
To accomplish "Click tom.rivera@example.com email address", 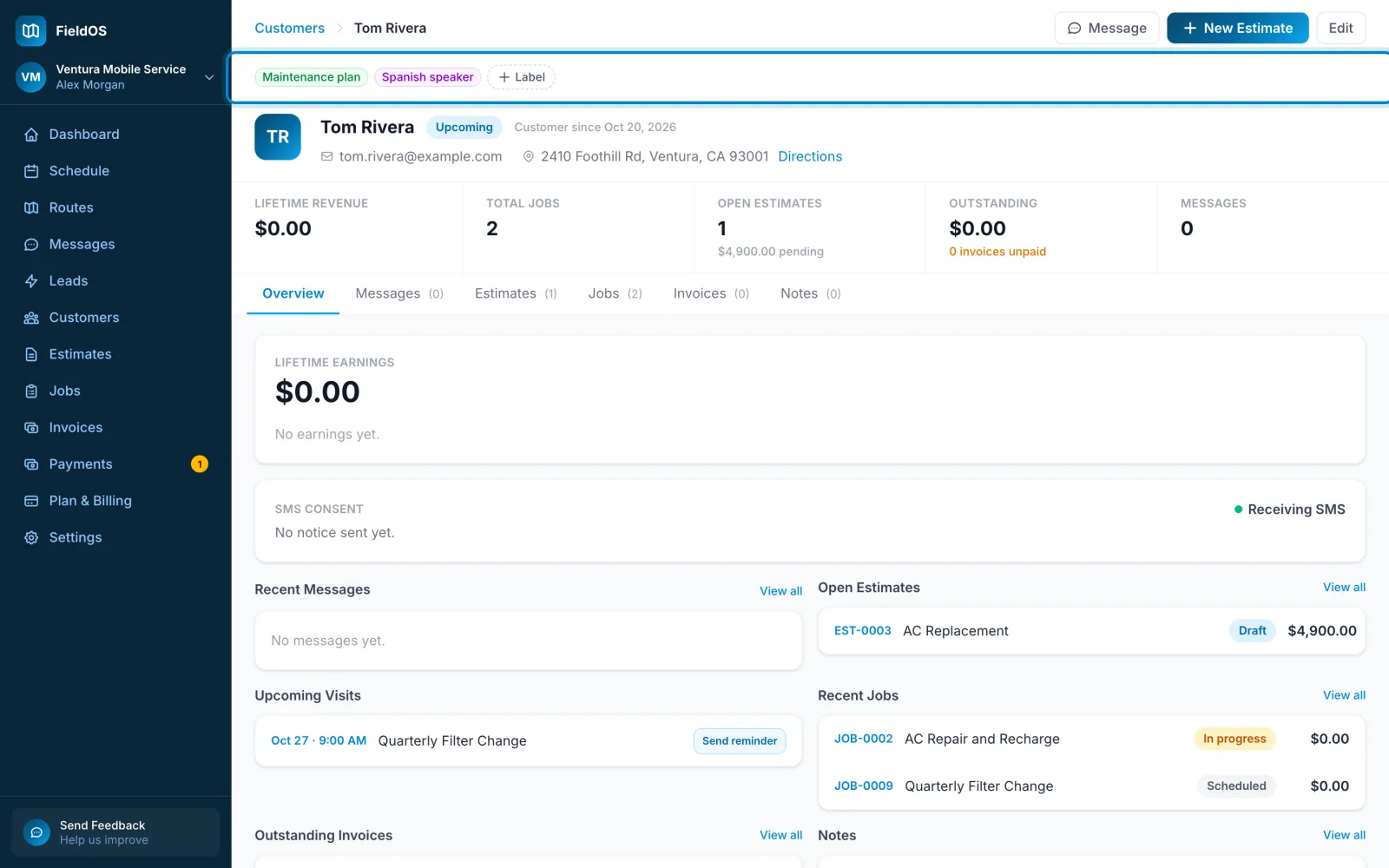I will tap(420, 156).
